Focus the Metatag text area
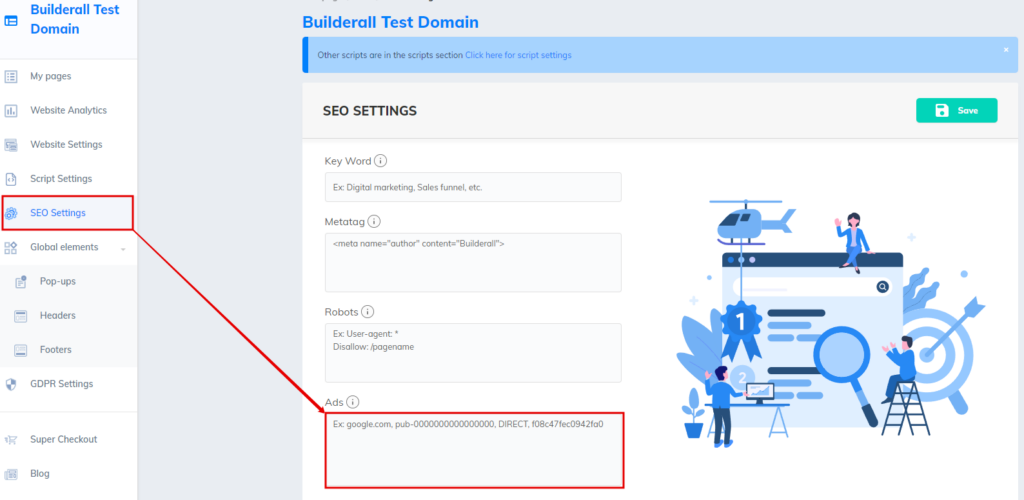This screenshot has width=1024, height=500. (473, 262)
